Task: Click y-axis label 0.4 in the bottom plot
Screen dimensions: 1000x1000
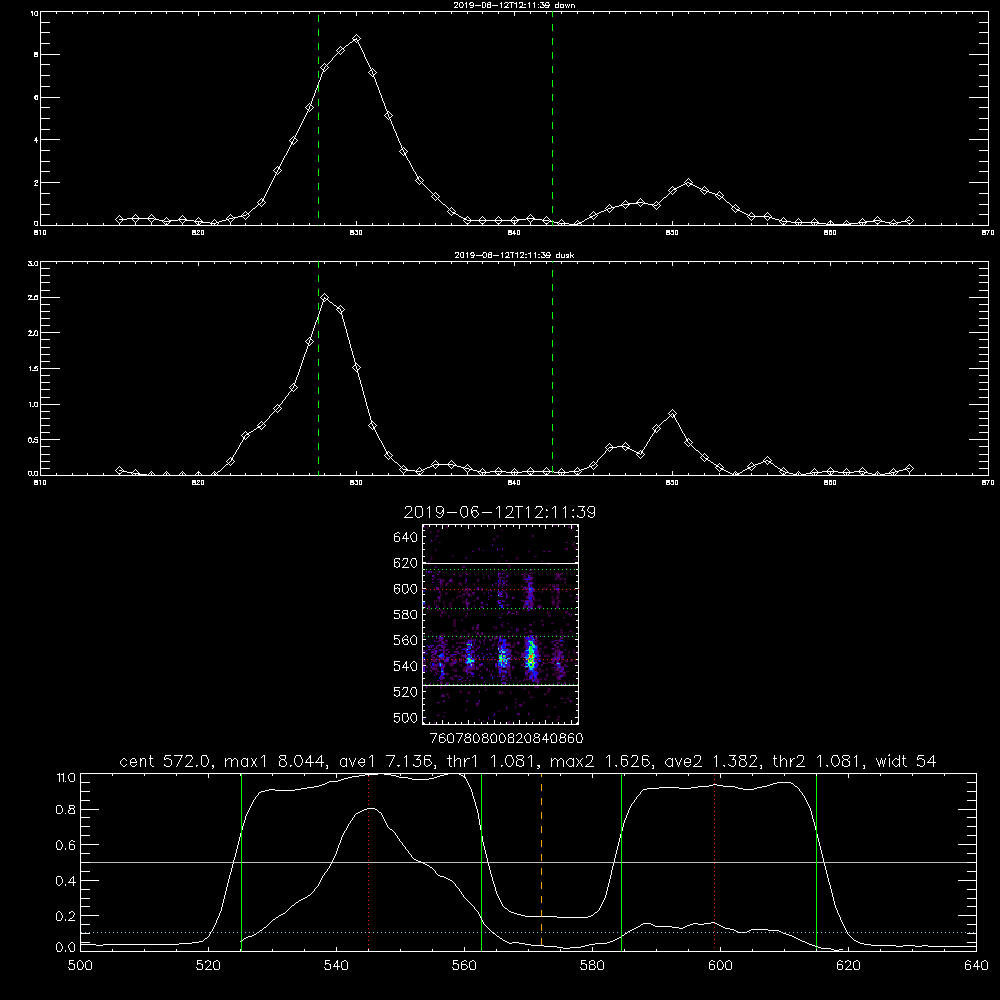Action: tap(66, 881)
